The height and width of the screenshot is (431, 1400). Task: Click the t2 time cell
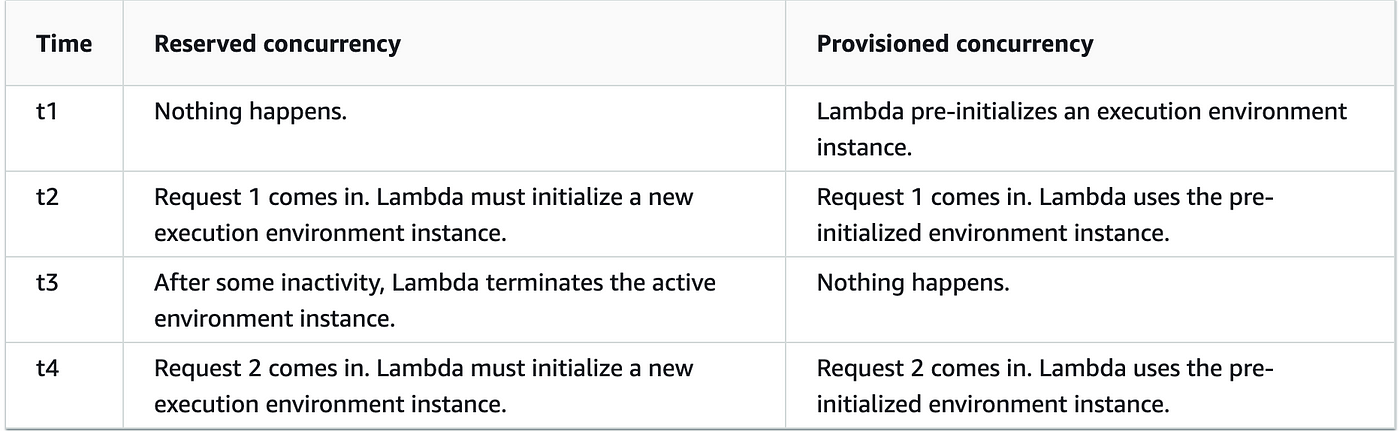[x=46, y=197]
